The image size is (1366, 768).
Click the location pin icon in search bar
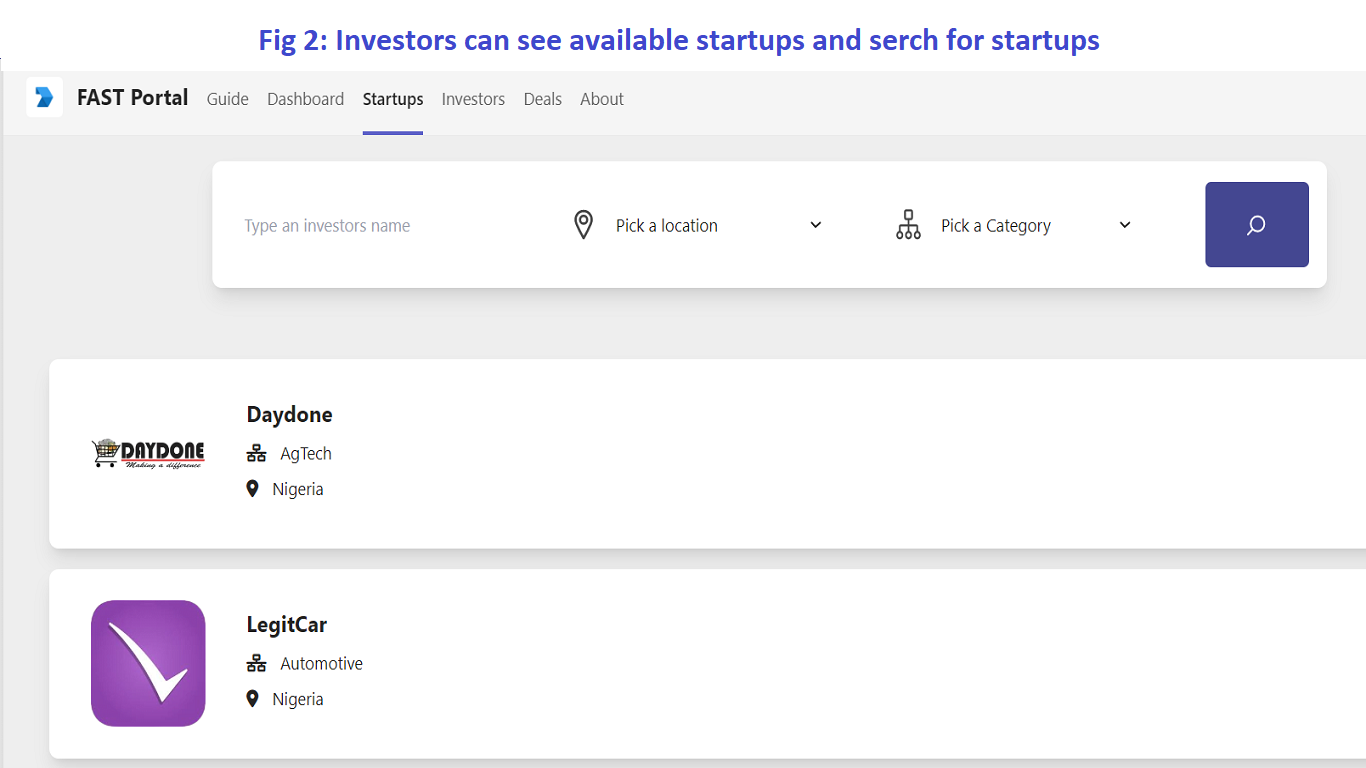point(583,225)
